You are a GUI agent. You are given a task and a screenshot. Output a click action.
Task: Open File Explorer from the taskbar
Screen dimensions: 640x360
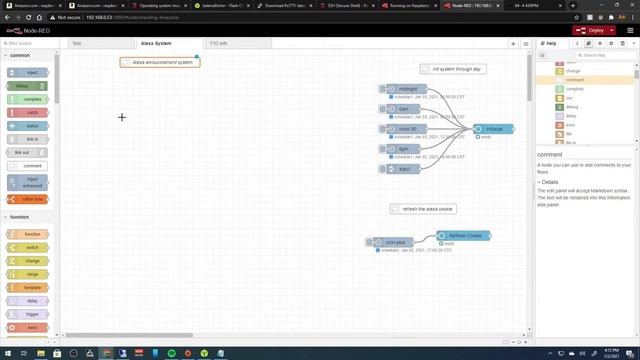41,353
